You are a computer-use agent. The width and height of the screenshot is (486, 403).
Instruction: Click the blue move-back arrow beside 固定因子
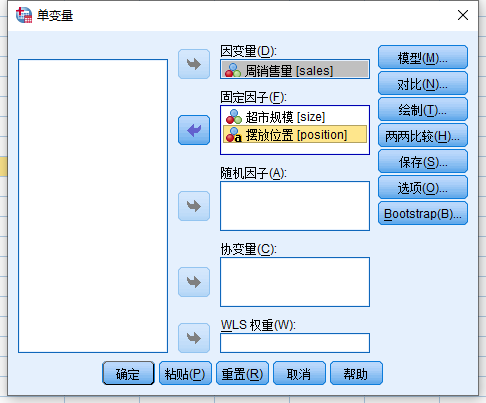(x=194, y=130)
